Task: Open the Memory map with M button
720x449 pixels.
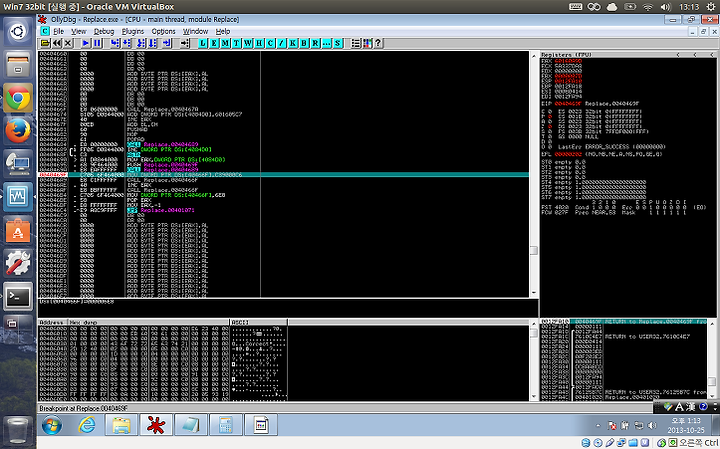Action: (x=225, y=43)
